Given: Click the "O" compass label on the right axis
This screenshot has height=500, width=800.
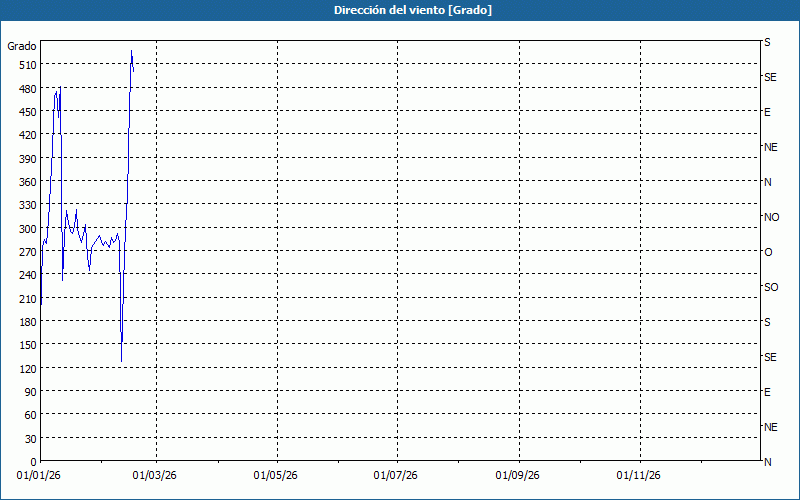Looking at the screenshot, I should [x=768, y=252].
